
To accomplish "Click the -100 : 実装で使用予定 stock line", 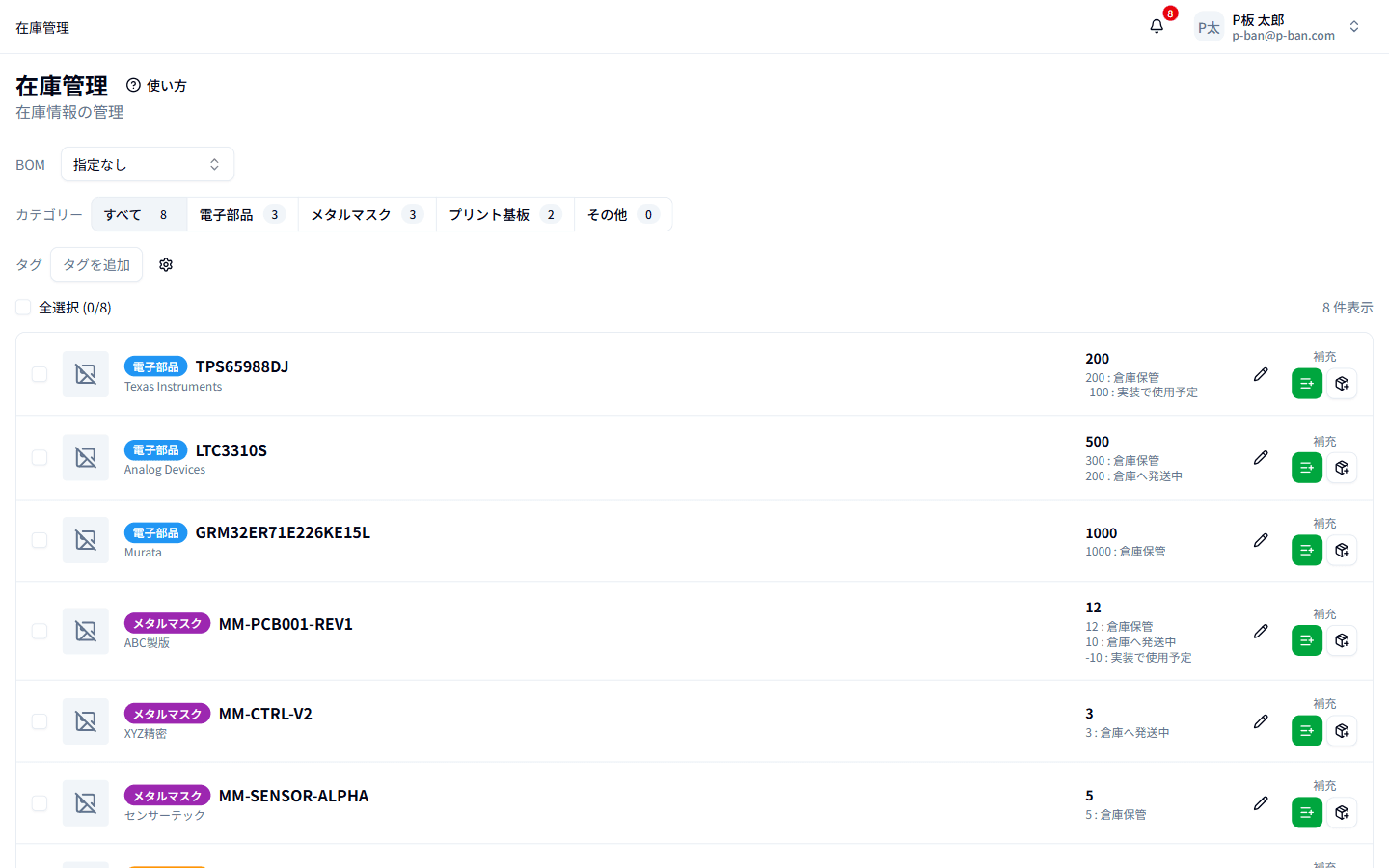I will (x=1141, y=393).
